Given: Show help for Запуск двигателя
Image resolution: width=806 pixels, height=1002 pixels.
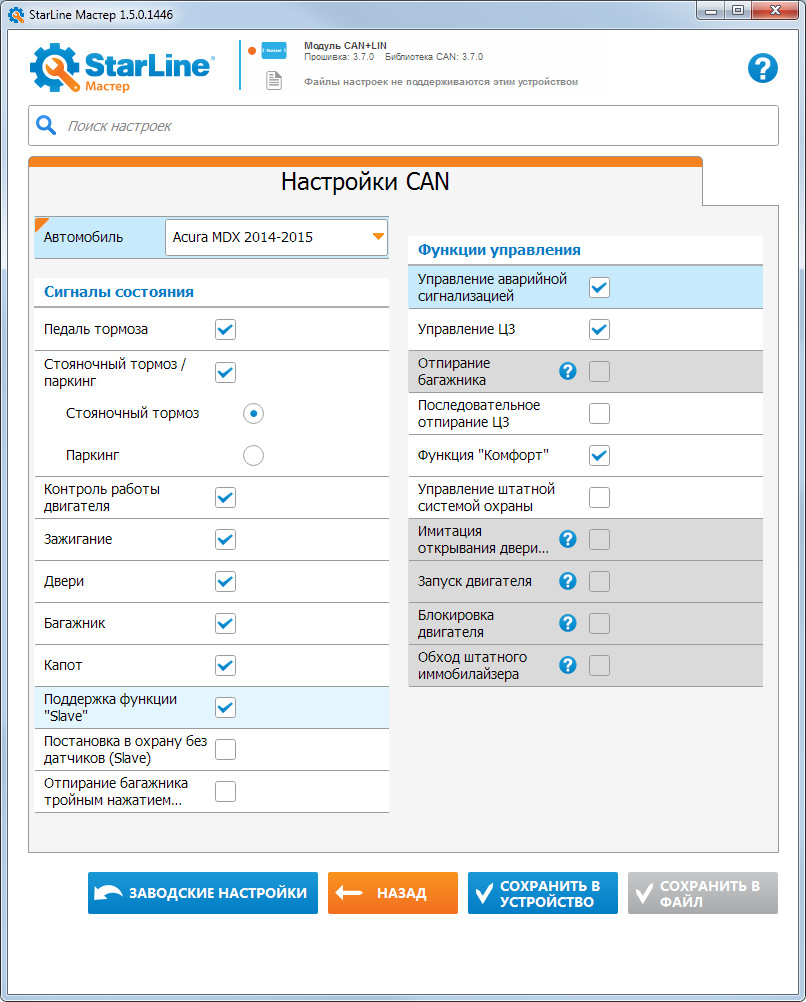Looking at the screenshot, I should (x=568, y=581).
